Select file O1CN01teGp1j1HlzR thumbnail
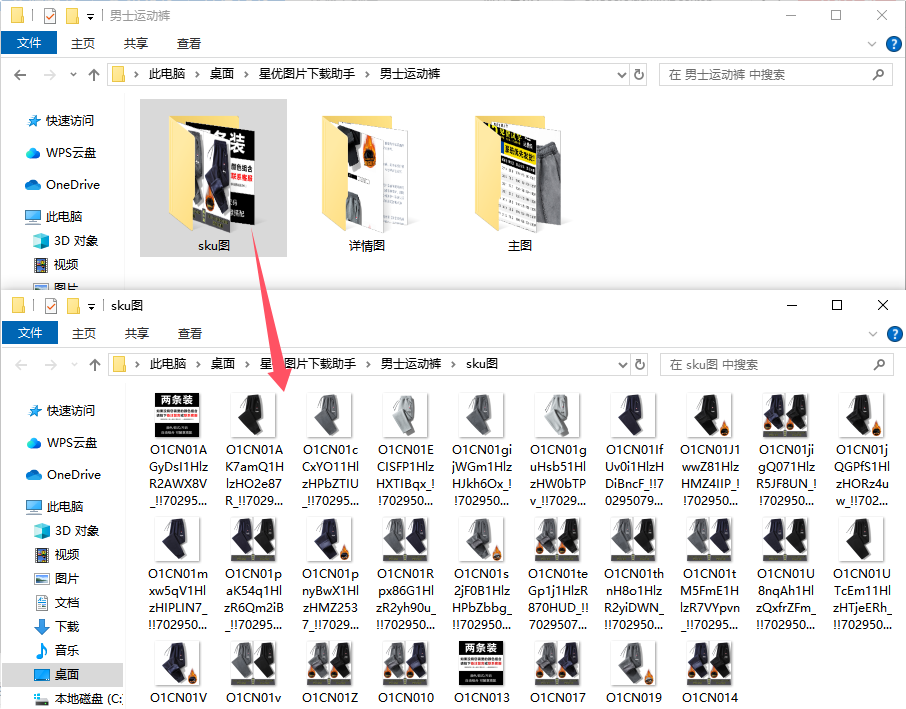 click(x=557, y=539)
